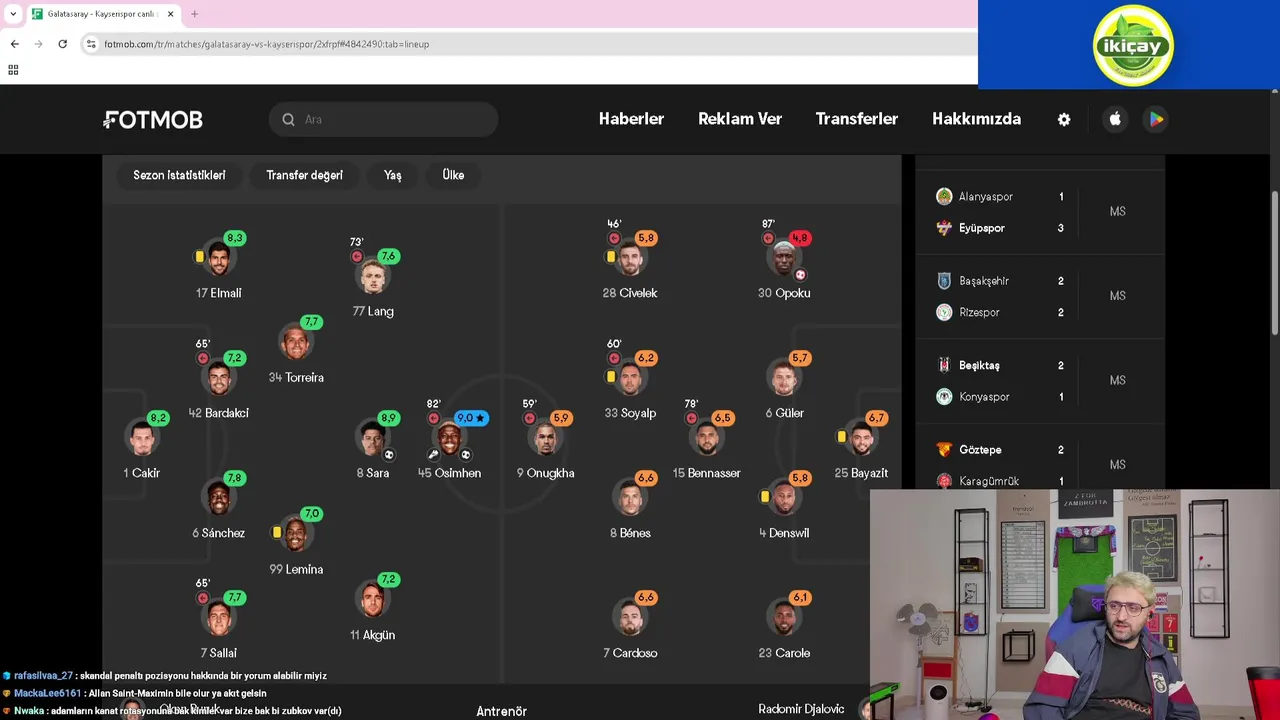
Task: Open the Google Play store icon
Action: pos(1156,119)
